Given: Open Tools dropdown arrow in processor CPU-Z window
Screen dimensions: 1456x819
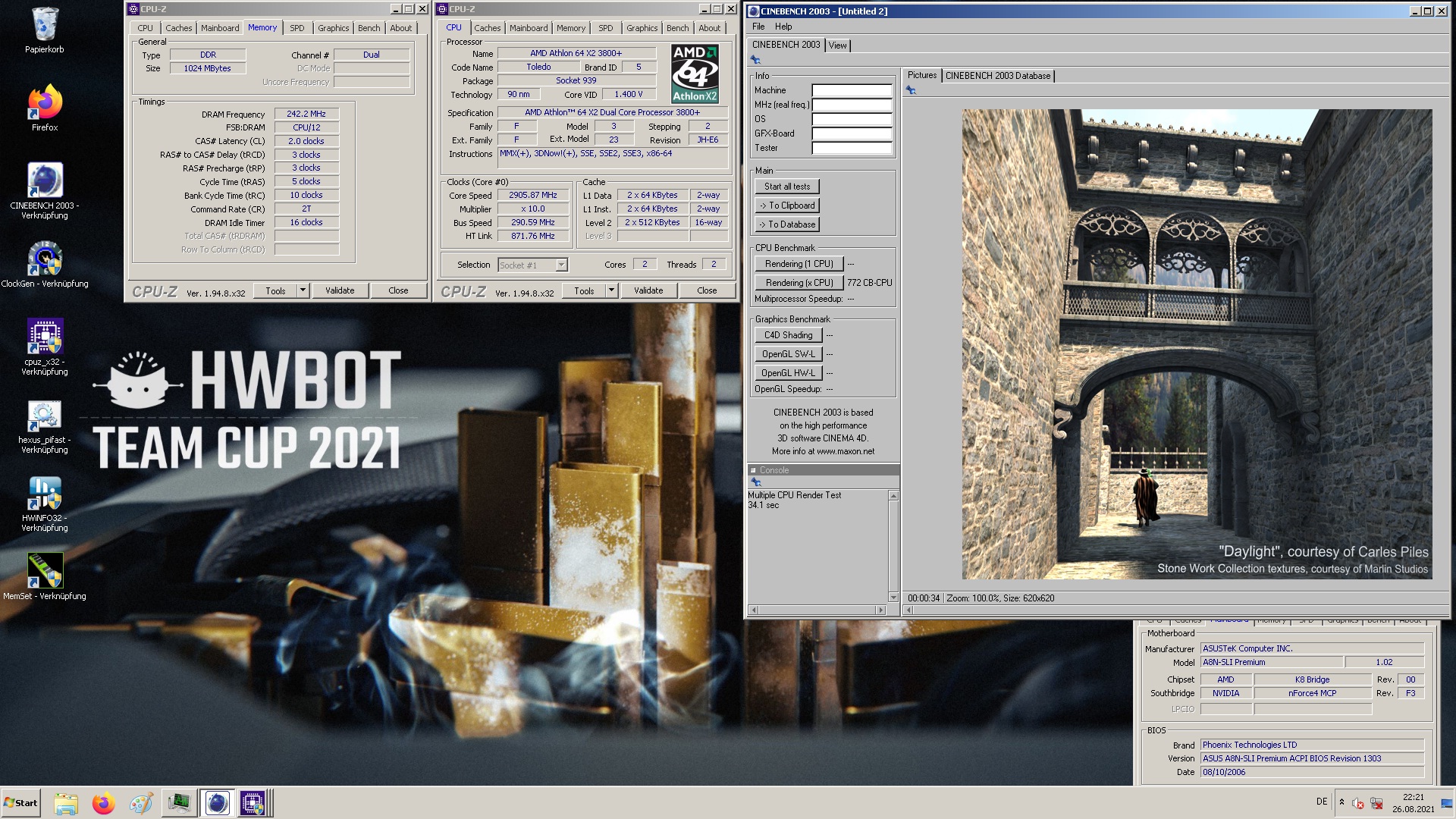Looking at the screenshot, I should 611,290.
